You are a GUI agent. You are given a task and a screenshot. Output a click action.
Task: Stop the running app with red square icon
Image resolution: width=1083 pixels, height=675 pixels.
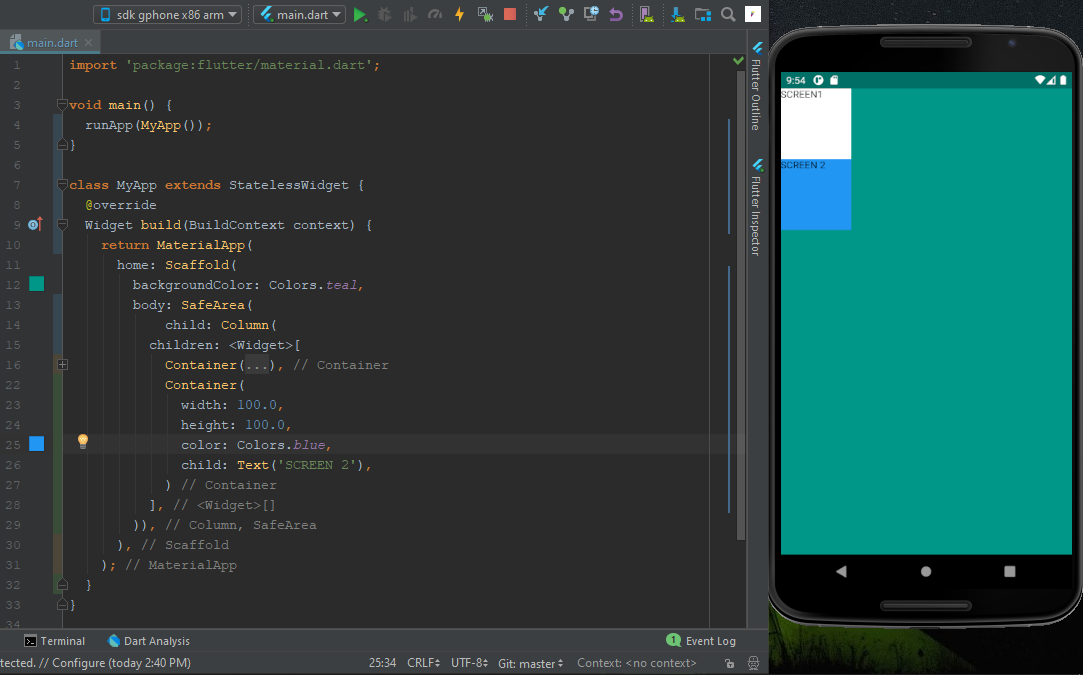tap(510, 14)
